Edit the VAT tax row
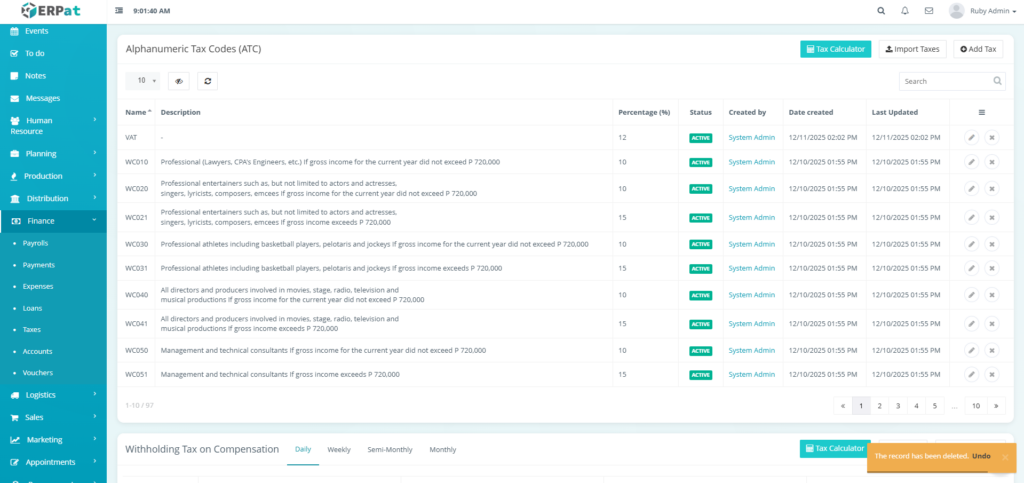The image size is (1024, 483). 971,137
